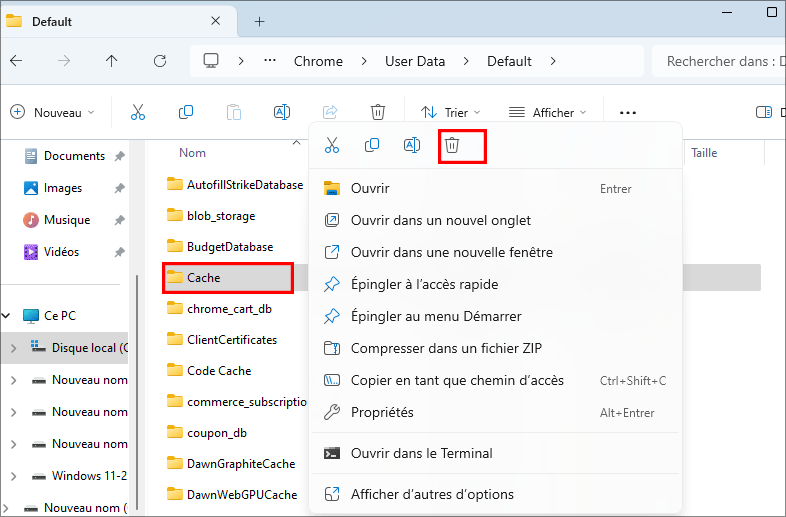Viewport: 786px width, 517px height.
Task: Click the PC monitor icon in the address bar
Action: (211, 61)
